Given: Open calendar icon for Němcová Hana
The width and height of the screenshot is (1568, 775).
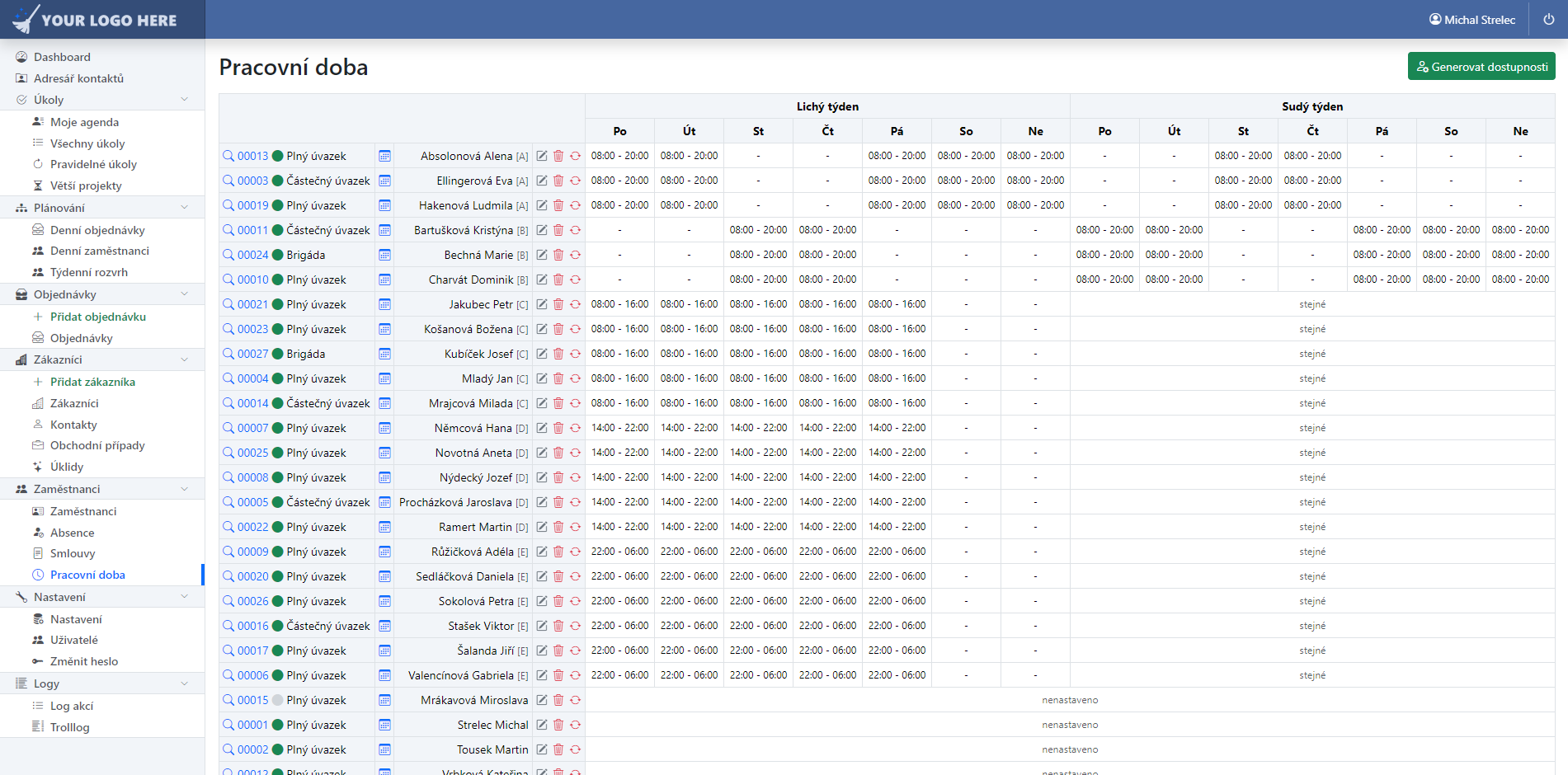Looking at the screenshot, I should pyautogui.click(x=384, y=428).
